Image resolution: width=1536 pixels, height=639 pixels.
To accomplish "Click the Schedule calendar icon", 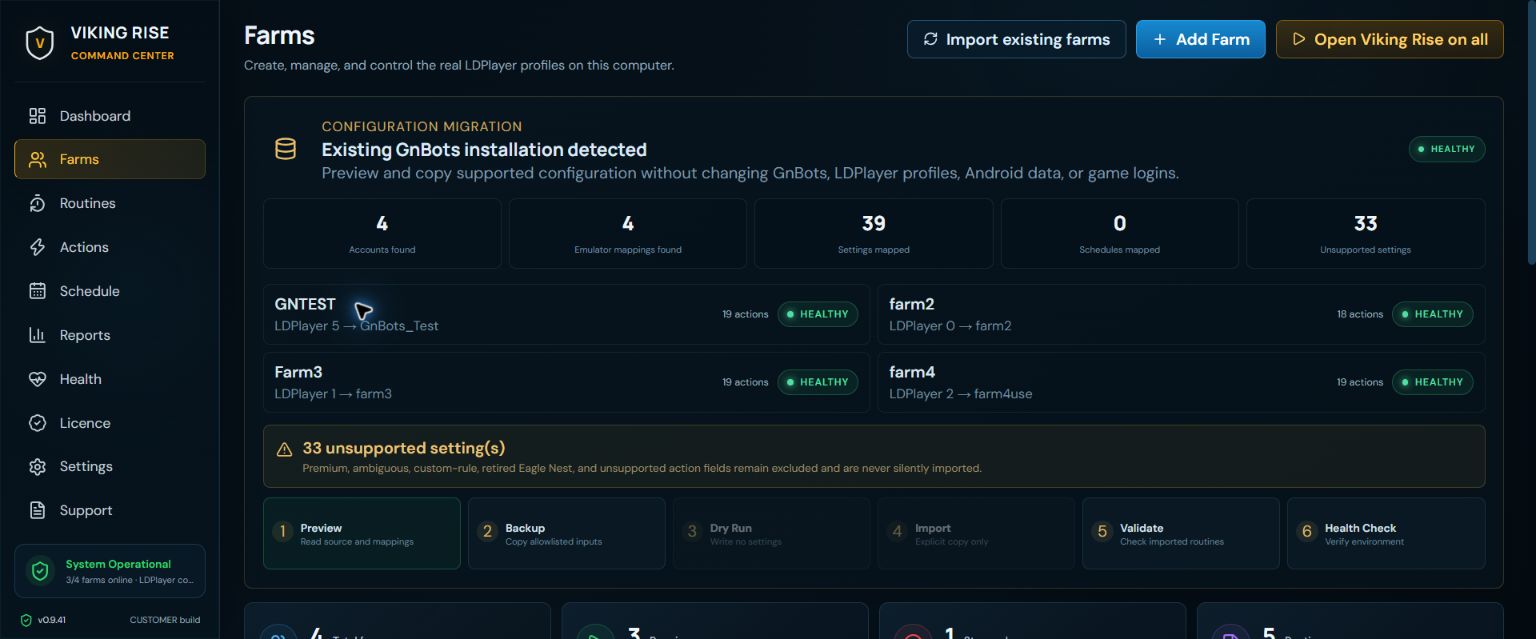I will [x=37, y=291].
